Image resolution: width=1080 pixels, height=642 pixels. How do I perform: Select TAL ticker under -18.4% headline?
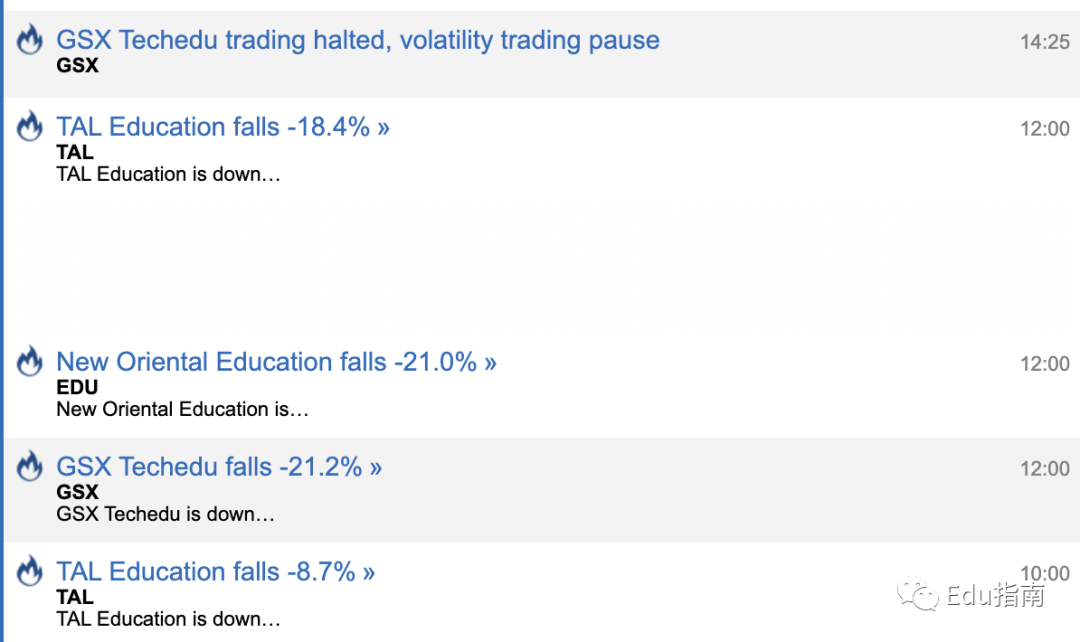coord(74,152)
